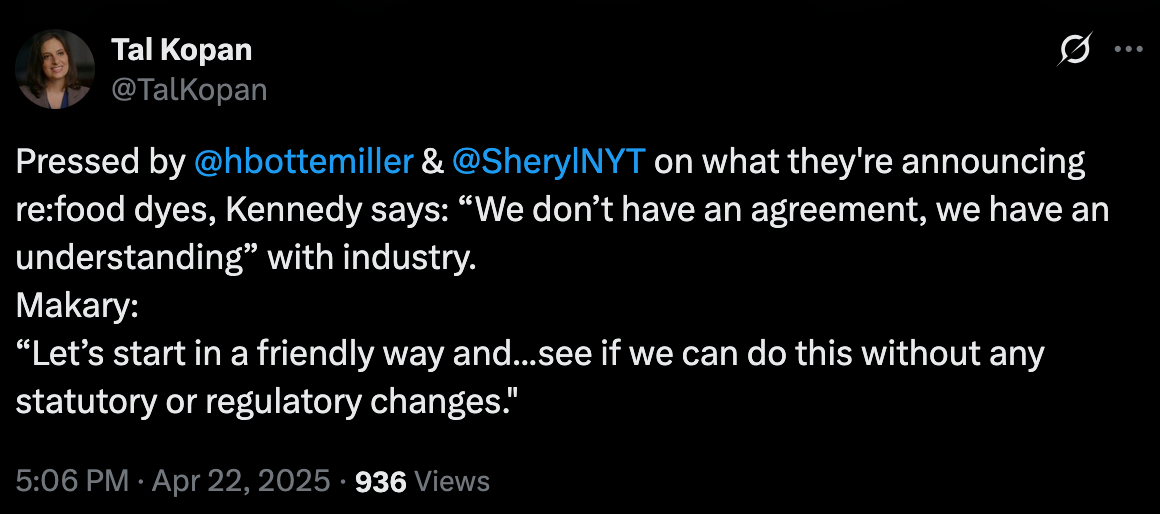1160x514 pixels.
Task: Click the 936 view count number
Action: [x=381, y=481]
